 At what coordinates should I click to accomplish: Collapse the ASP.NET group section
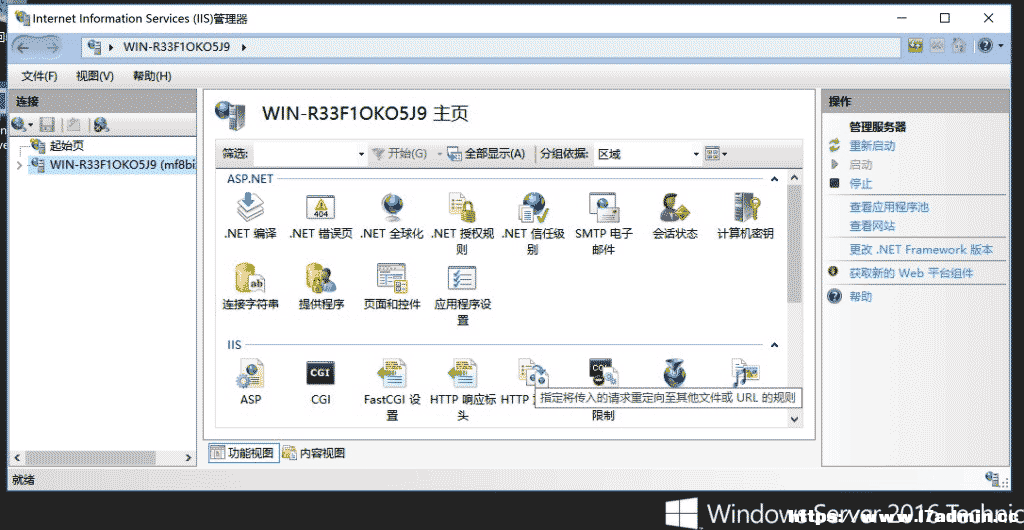[x=775, y=178]
